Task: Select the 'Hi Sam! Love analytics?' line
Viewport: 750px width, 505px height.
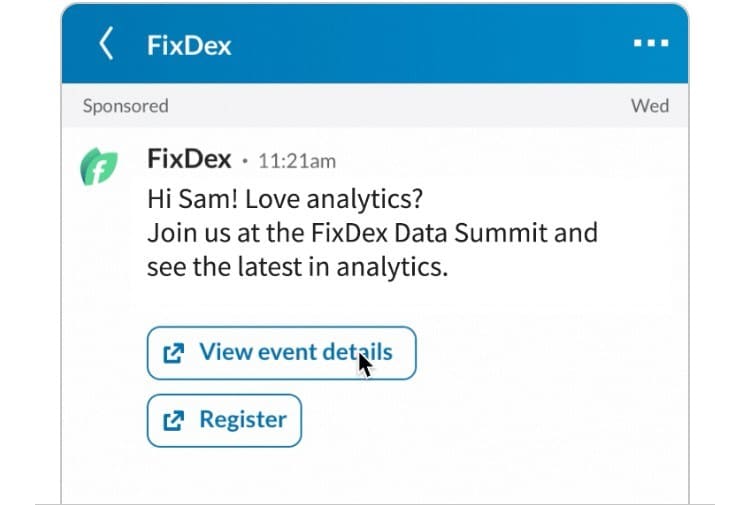Action: 285,199
